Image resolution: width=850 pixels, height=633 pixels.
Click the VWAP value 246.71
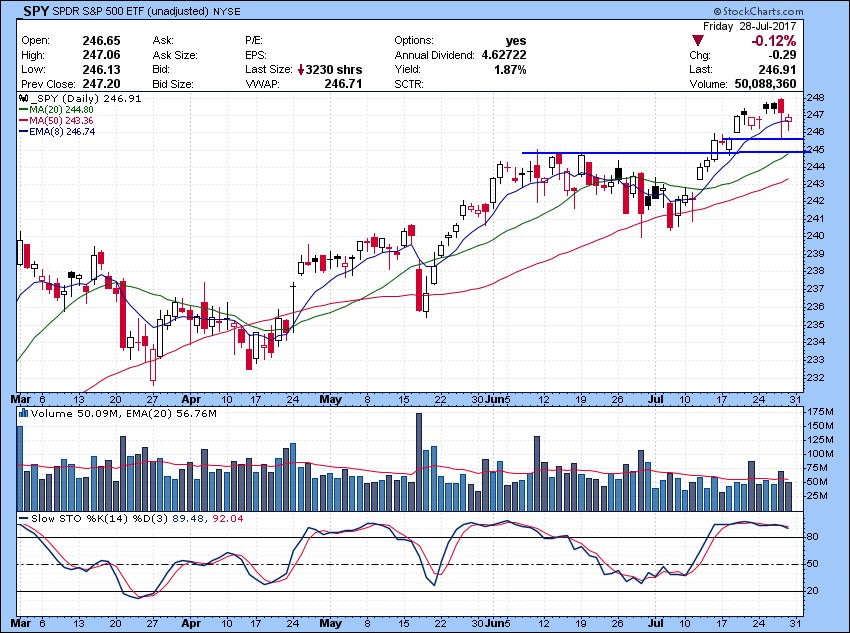(x=343, y=84)
